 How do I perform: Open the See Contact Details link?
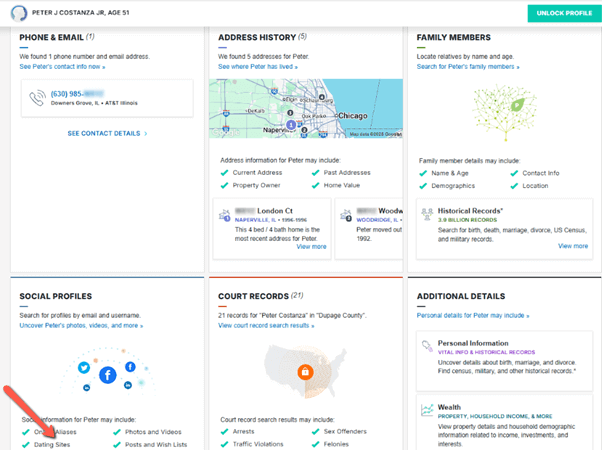107,133
